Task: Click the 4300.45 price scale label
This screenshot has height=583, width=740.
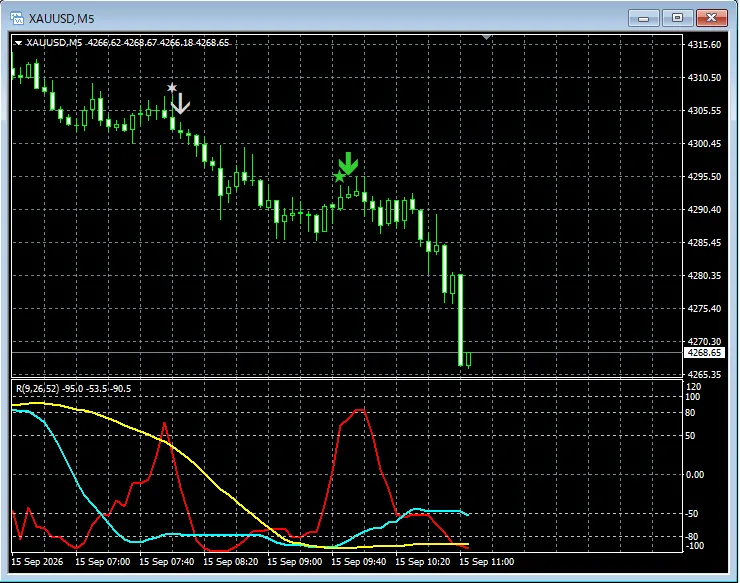Action: (x=704, y=144)
